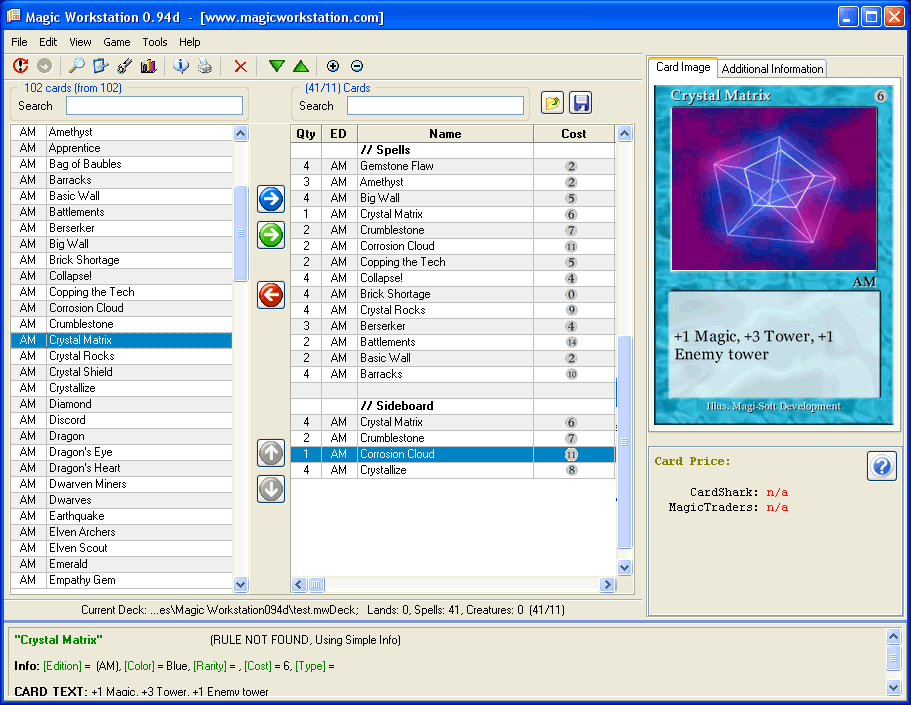Viewport: 911px width, 705px height.
Task: Click the green up triangle icon
Action: coord(301,66)
